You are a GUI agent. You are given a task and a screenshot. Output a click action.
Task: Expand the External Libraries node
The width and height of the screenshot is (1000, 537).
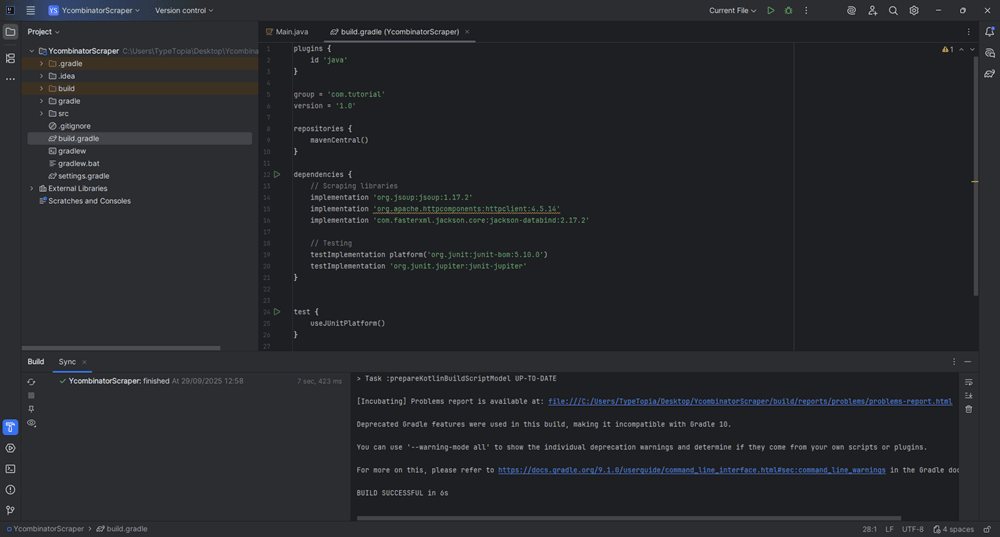31,188
